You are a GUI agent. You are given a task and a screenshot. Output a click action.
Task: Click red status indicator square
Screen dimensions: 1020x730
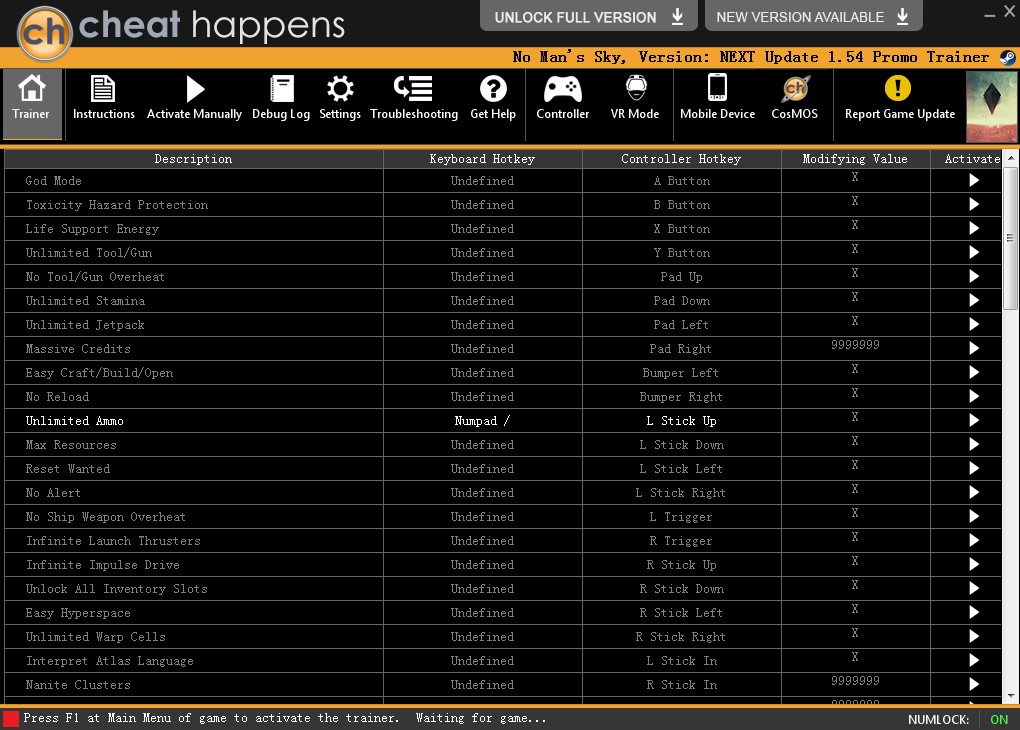point(10,719)
